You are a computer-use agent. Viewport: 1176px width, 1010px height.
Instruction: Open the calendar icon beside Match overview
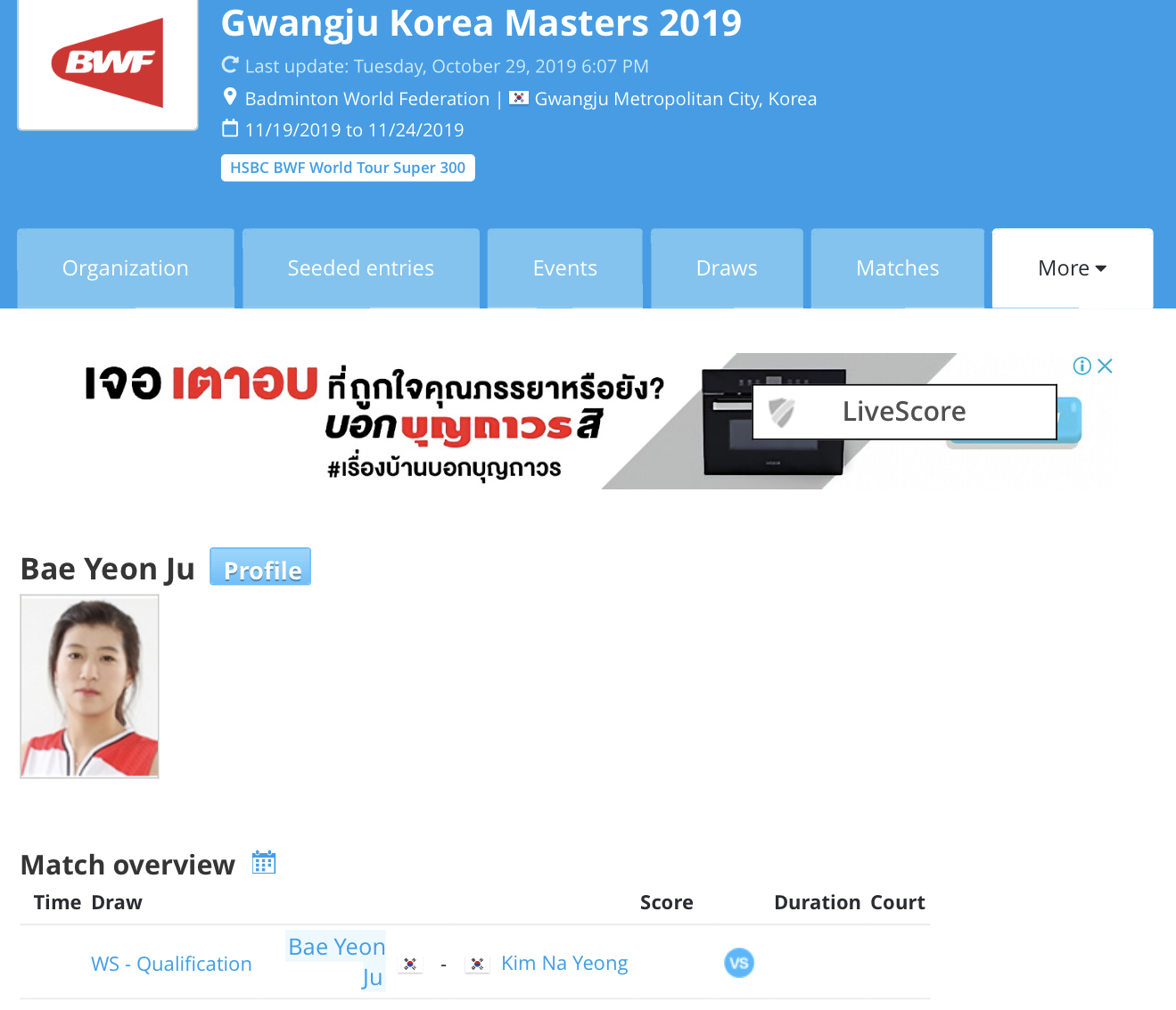tap(264, 862)
